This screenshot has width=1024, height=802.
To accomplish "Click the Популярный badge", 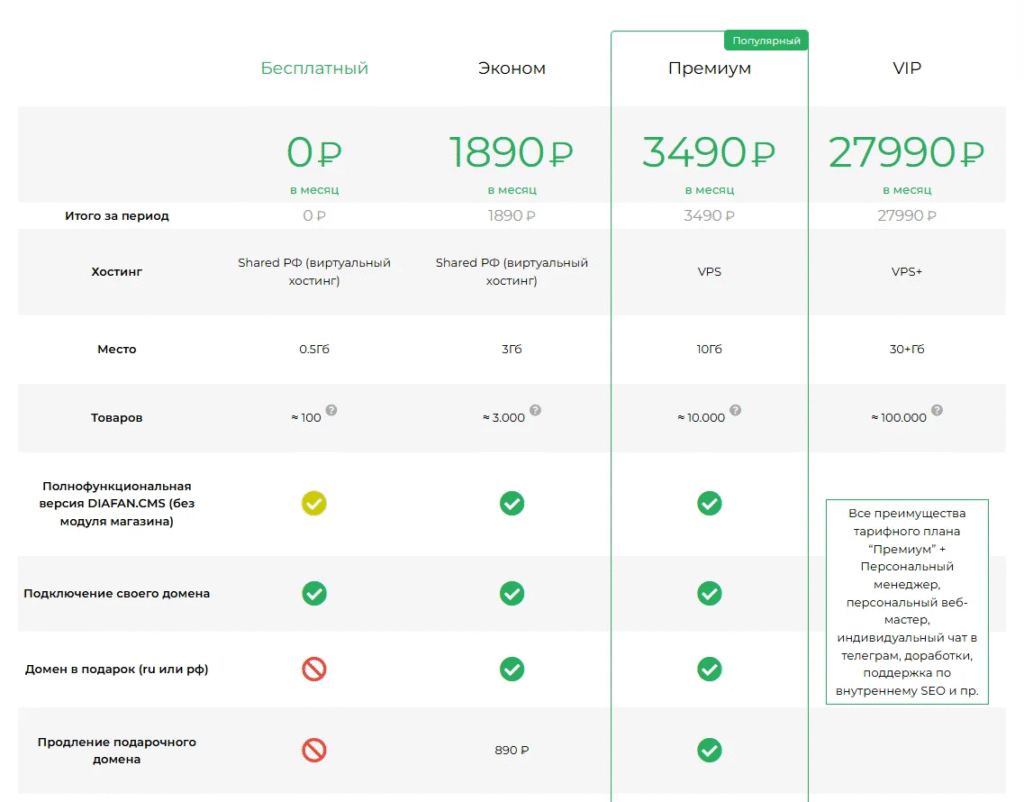I will coord(766,41).
